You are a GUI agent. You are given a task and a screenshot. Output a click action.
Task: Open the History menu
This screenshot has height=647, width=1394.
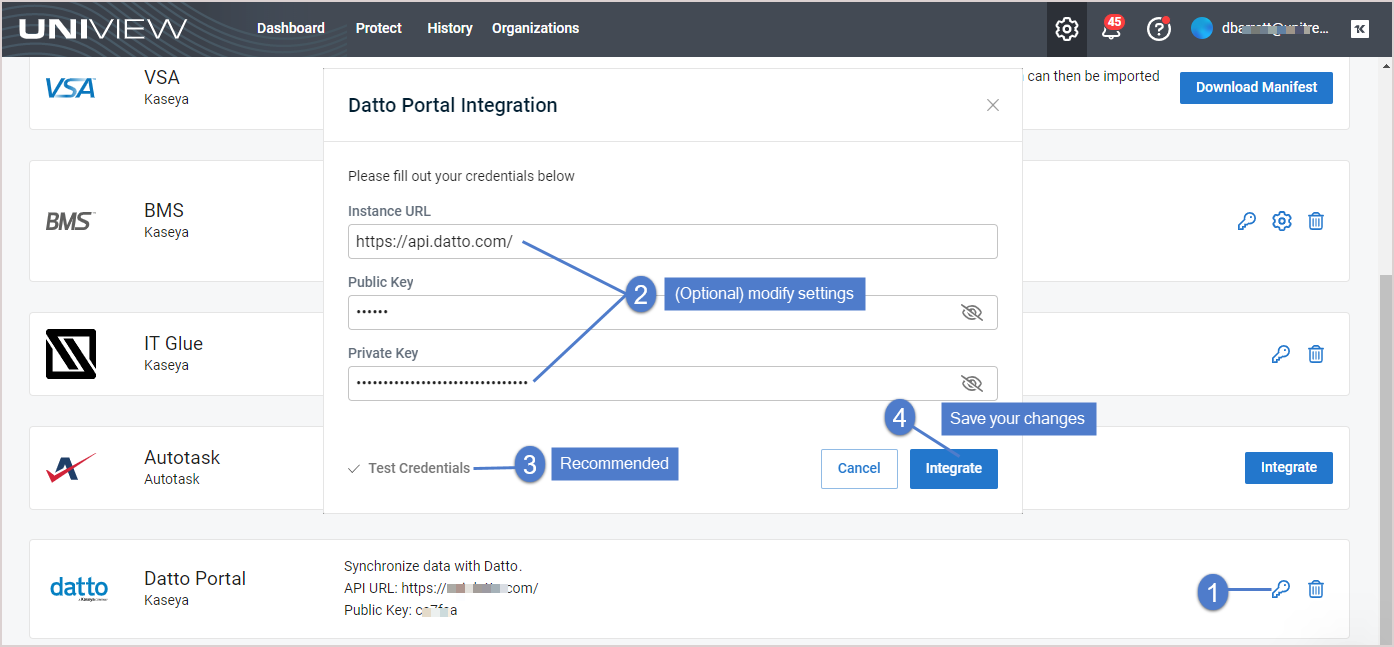pyautogui.click(x=450, y=28)
